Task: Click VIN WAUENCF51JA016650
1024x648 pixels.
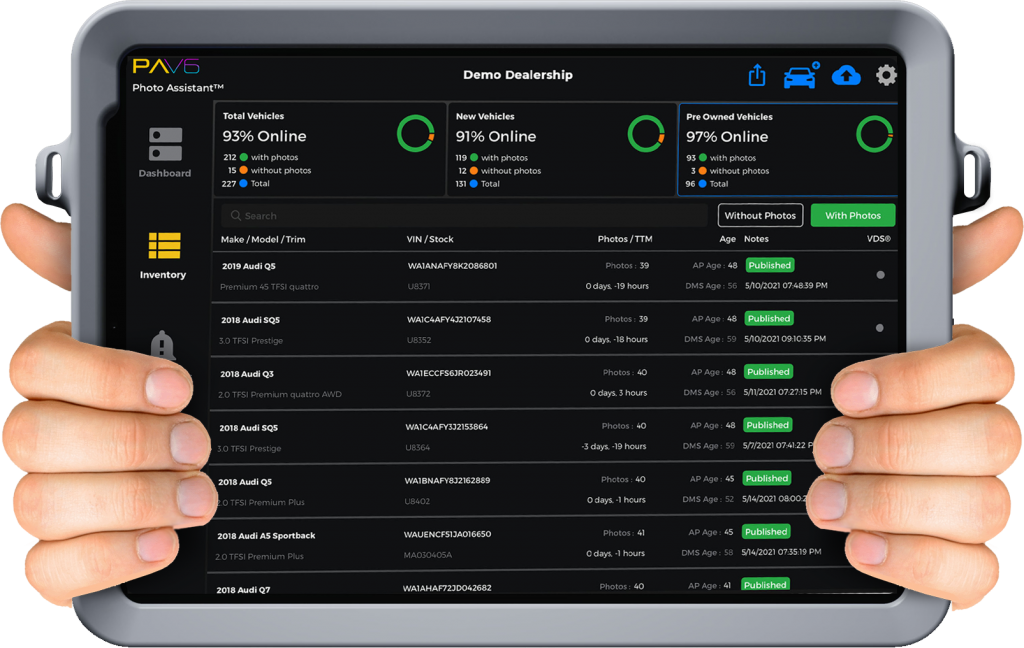Action: point(447,534)
